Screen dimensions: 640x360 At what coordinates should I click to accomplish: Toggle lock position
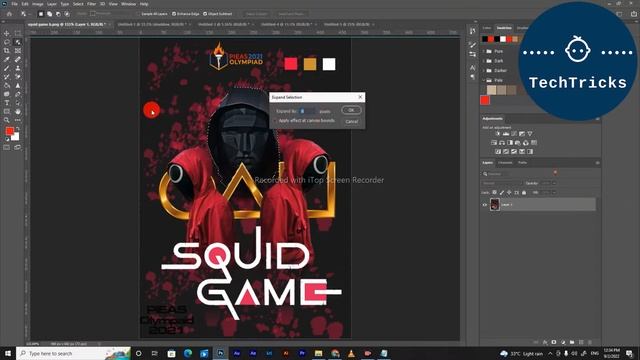(509, 193)
